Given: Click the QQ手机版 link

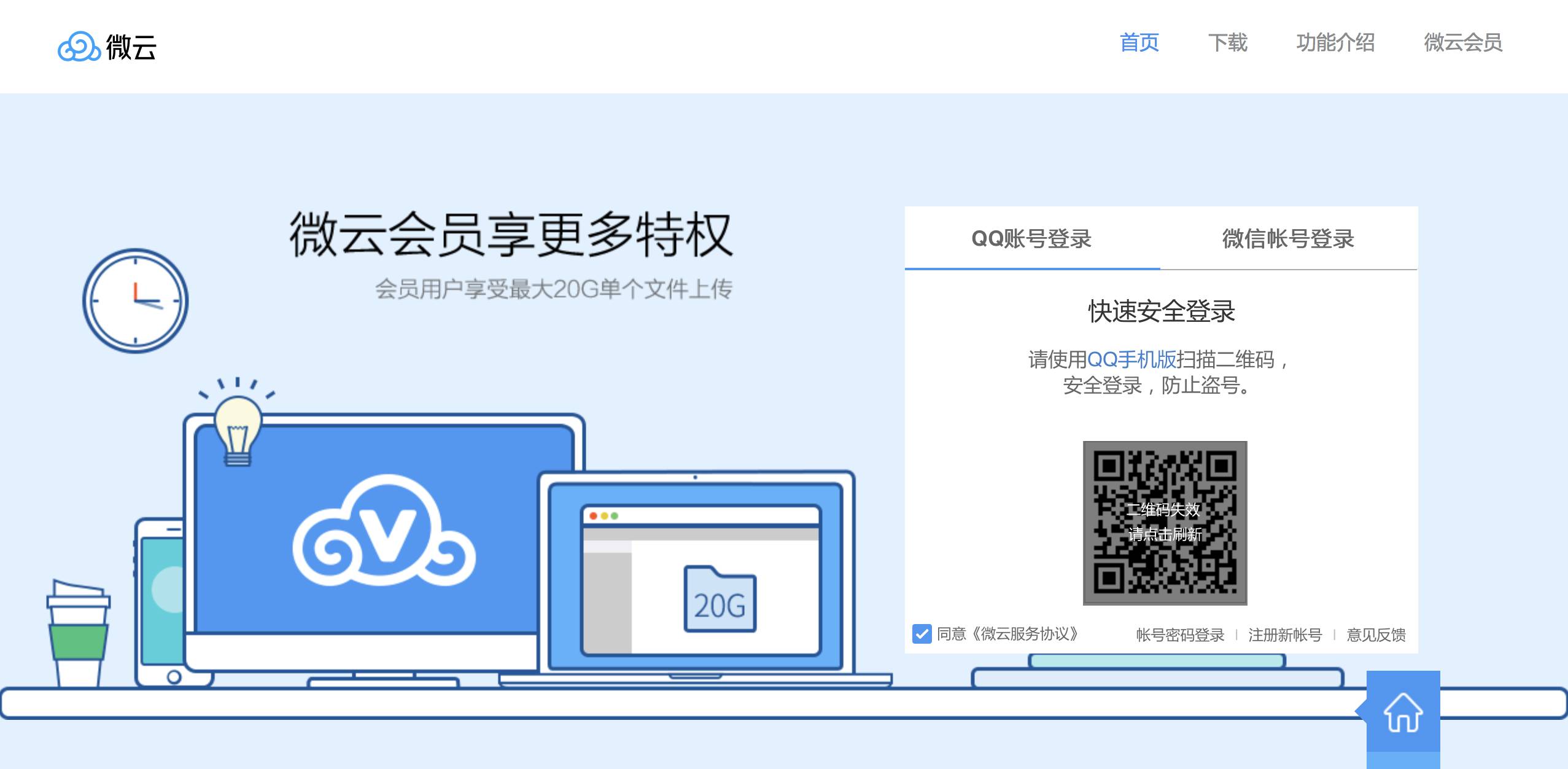Looking at the screenshot, I should 1131,359.
